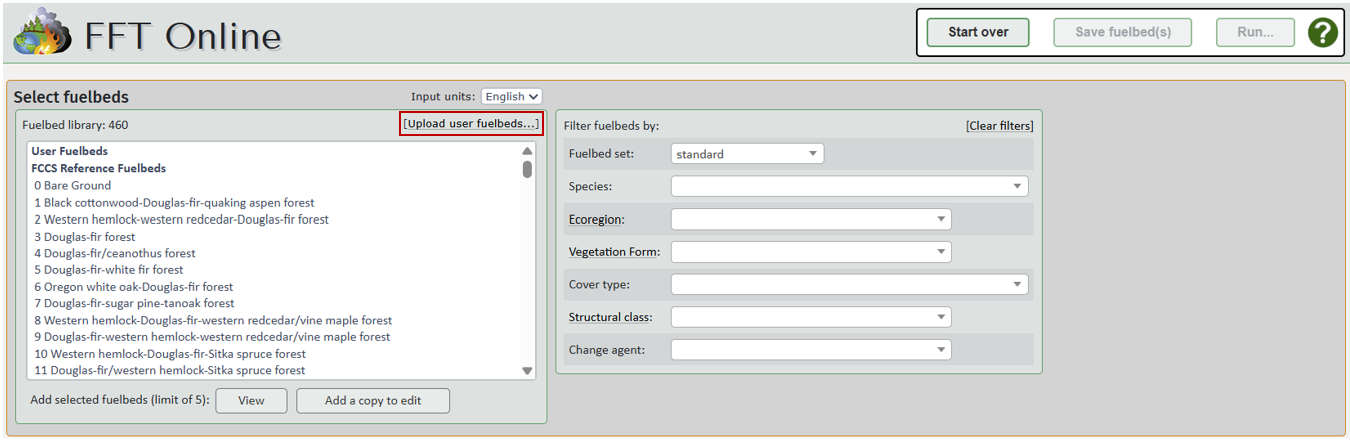Open the Structural class dropdown
Viewport: 1350px width, 440px height.
click(x=810, y=317)
